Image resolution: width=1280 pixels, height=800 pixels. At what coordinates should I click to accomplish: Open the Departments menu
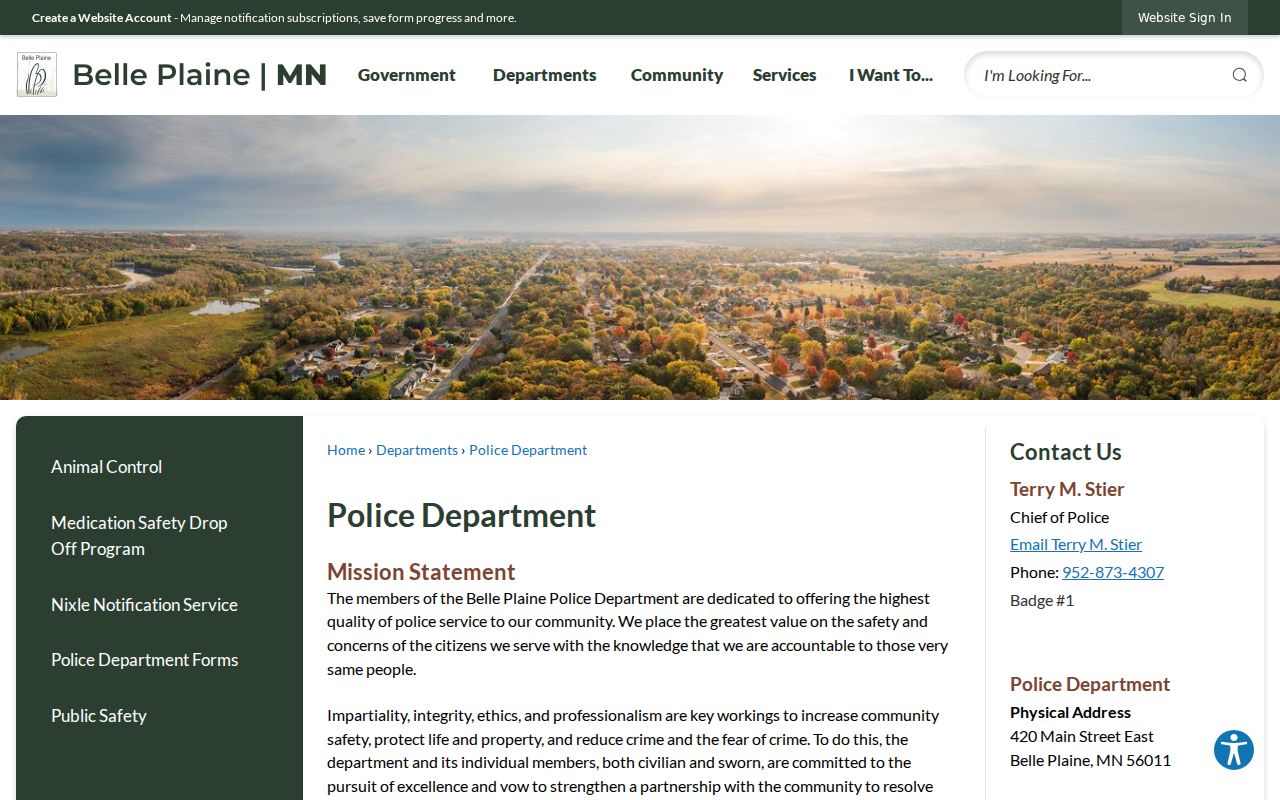pyautogui.click(x=545, y=75)
